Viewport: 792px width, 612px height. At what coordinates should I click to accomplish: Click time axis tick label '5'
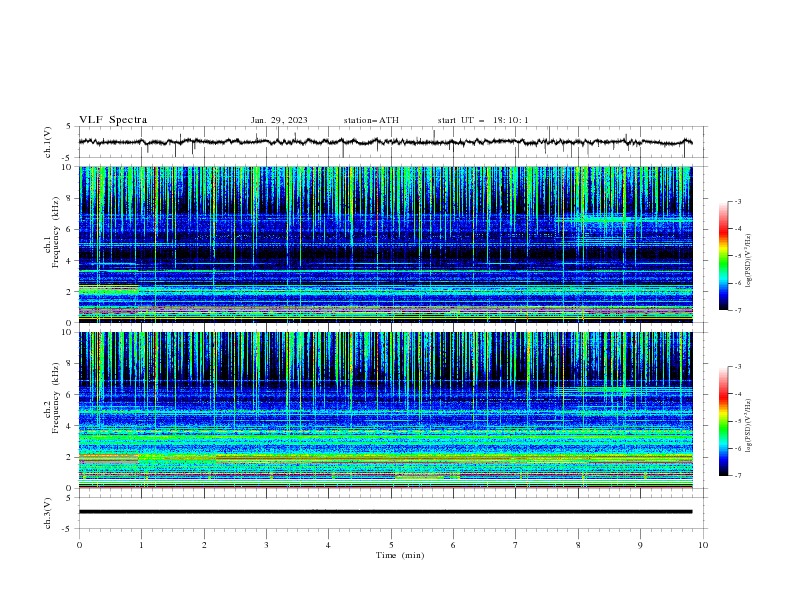[x=391, y=545]
